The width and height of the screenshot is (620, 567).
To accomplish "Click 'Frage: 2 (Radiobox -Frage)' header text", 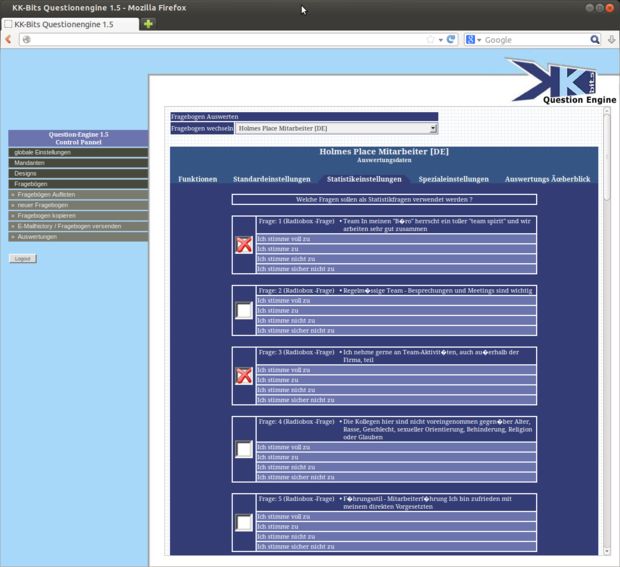I will [x=297, y=291].
